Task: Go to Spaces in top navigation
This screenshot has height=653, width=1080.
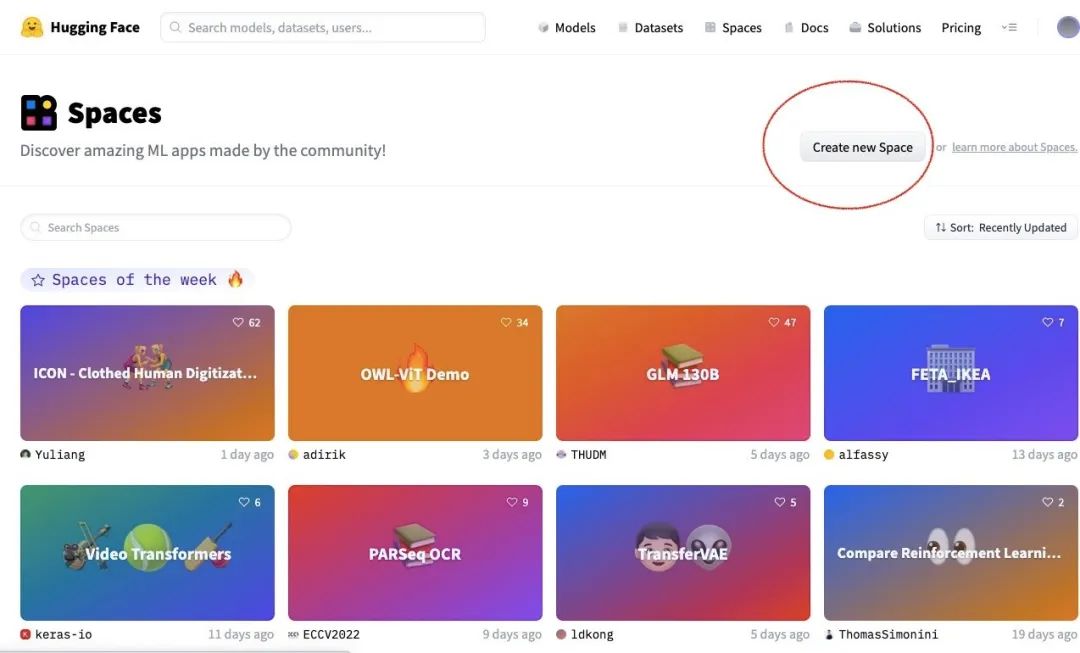Action: [x=734, y=28]
